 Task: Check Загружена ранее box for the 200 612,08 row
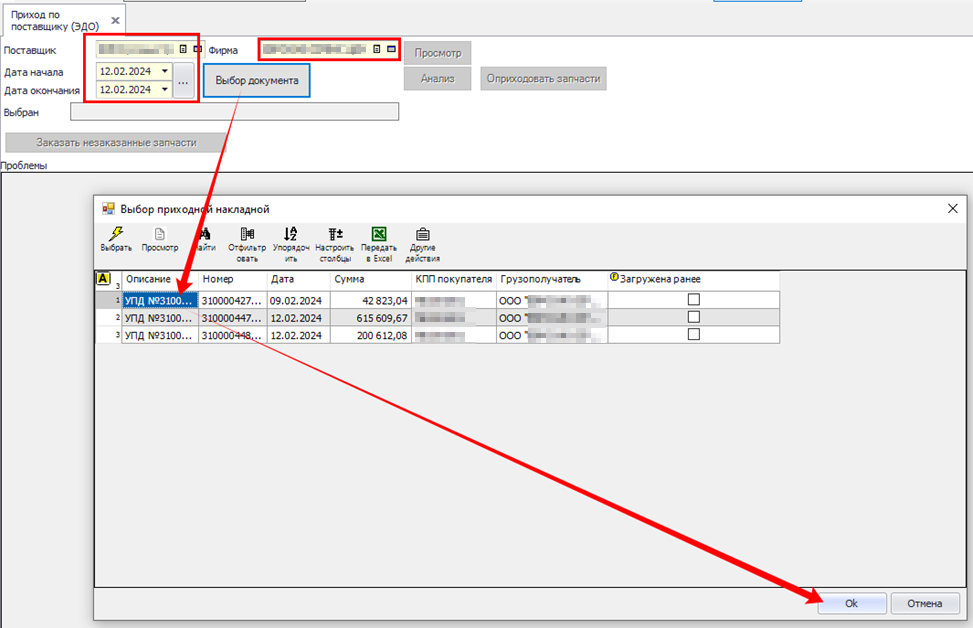(693, 335)
